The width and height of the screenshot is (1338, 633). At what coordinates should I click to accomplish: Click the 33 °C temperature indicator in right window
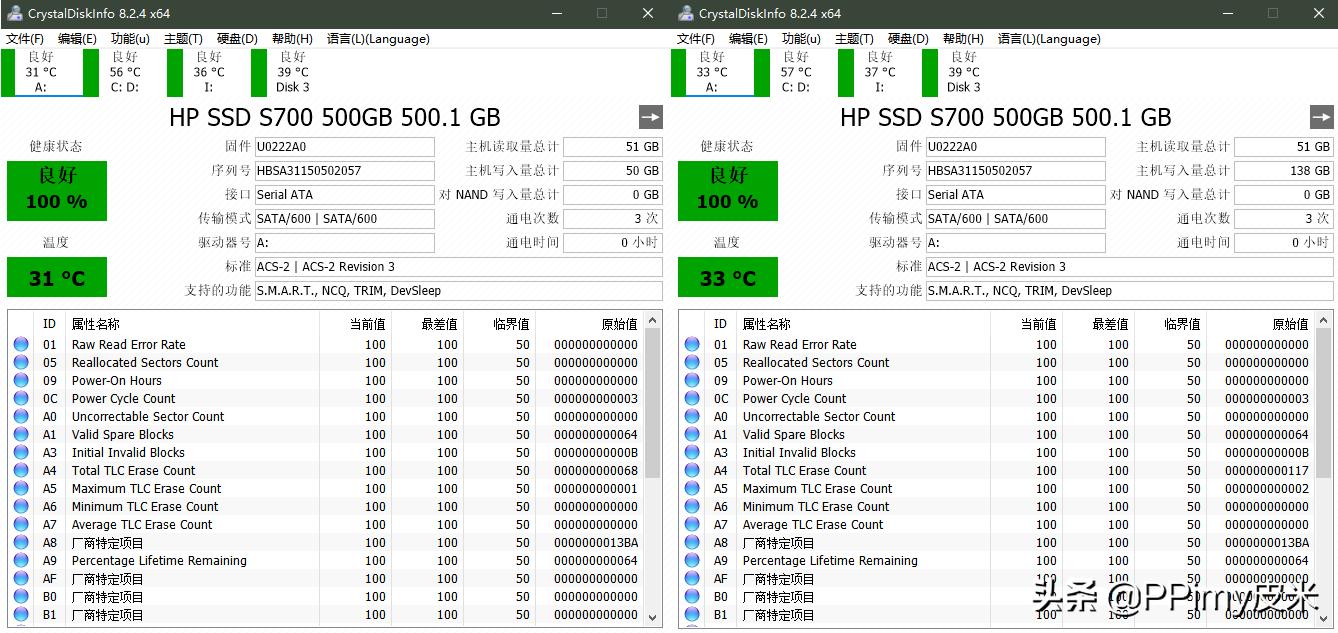(x=727, y=277)
